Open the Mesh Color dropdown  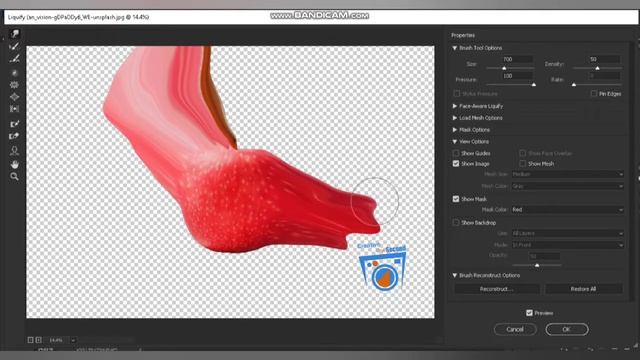pos(567,186)
